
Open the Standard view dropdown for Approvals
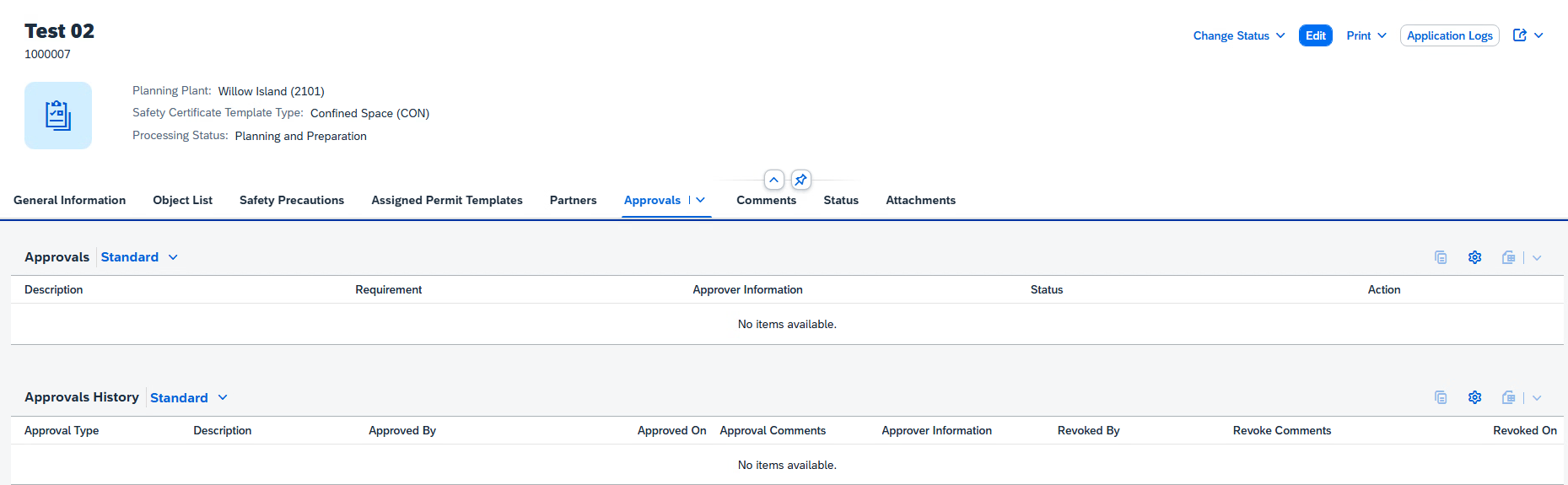click(139, 257)
